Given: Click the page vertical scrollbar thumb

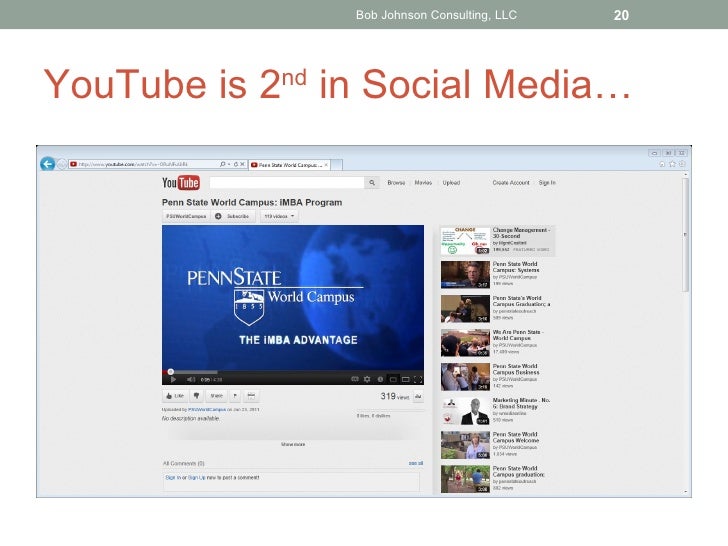Looking at the screenshot, I should [685, 234].
